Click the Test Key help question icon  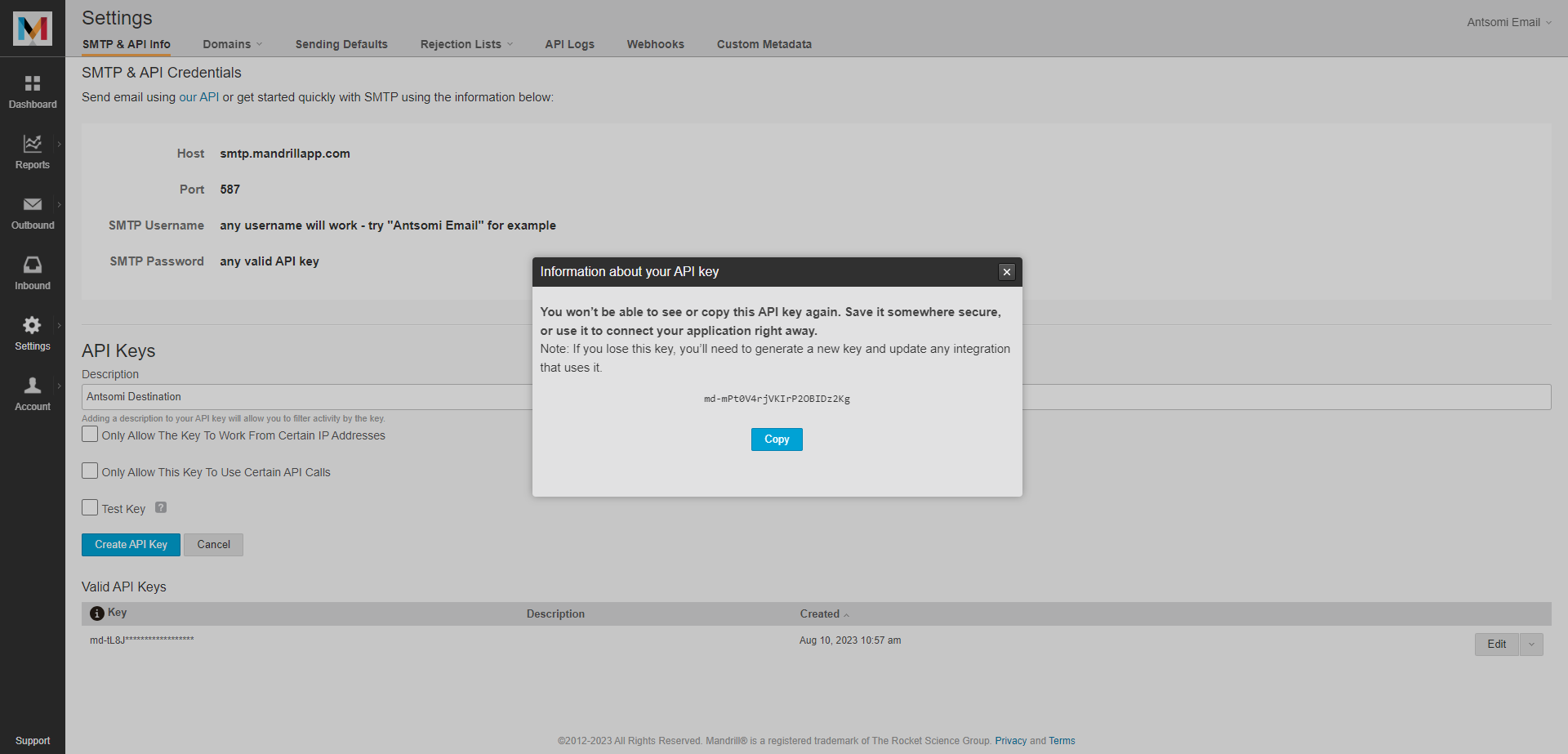[x=161, y=507]
